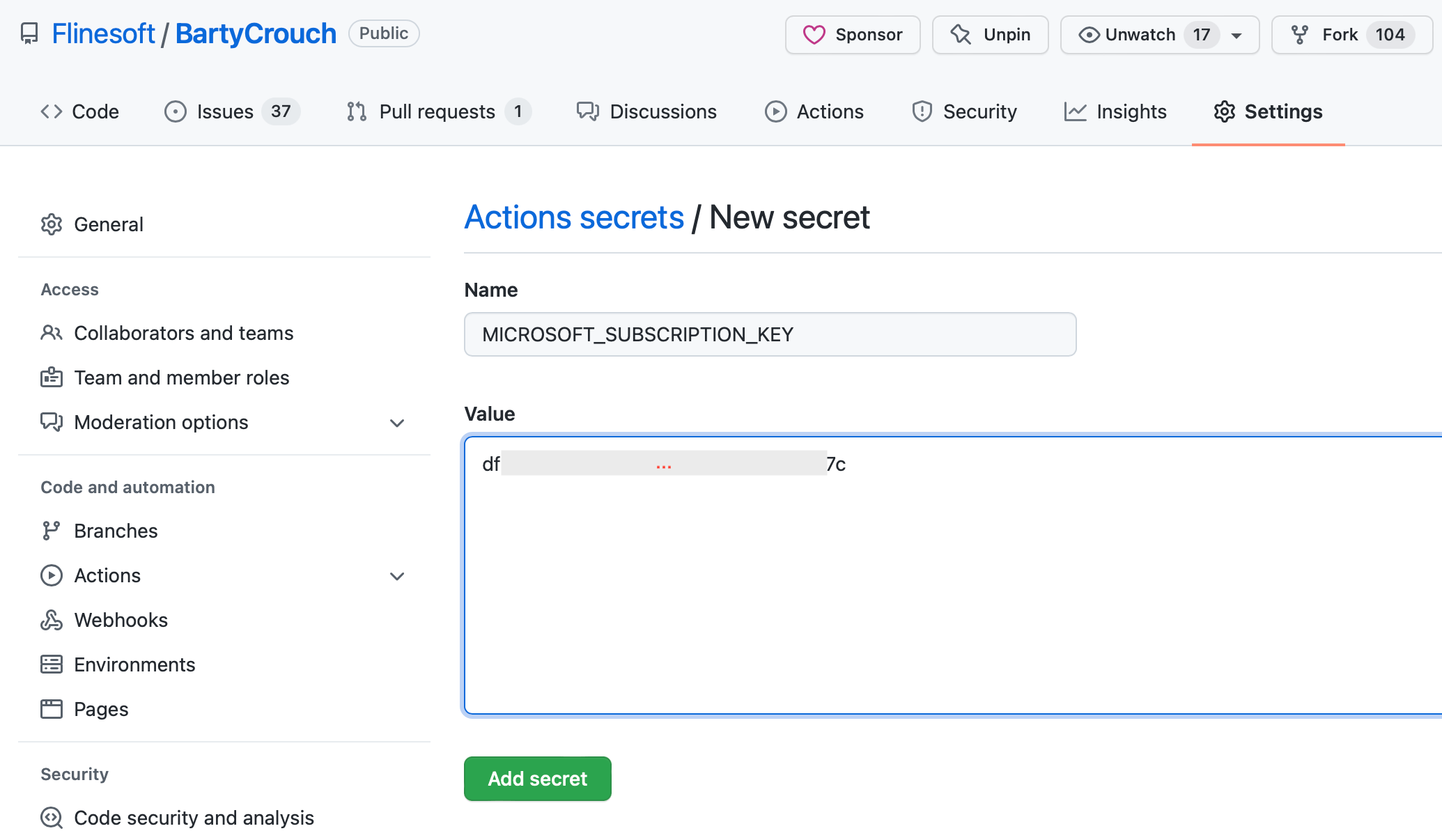Click the Public visibility label
This screenshot has height=840, width=1442.
pyautogui.click(x=384, y=33)
